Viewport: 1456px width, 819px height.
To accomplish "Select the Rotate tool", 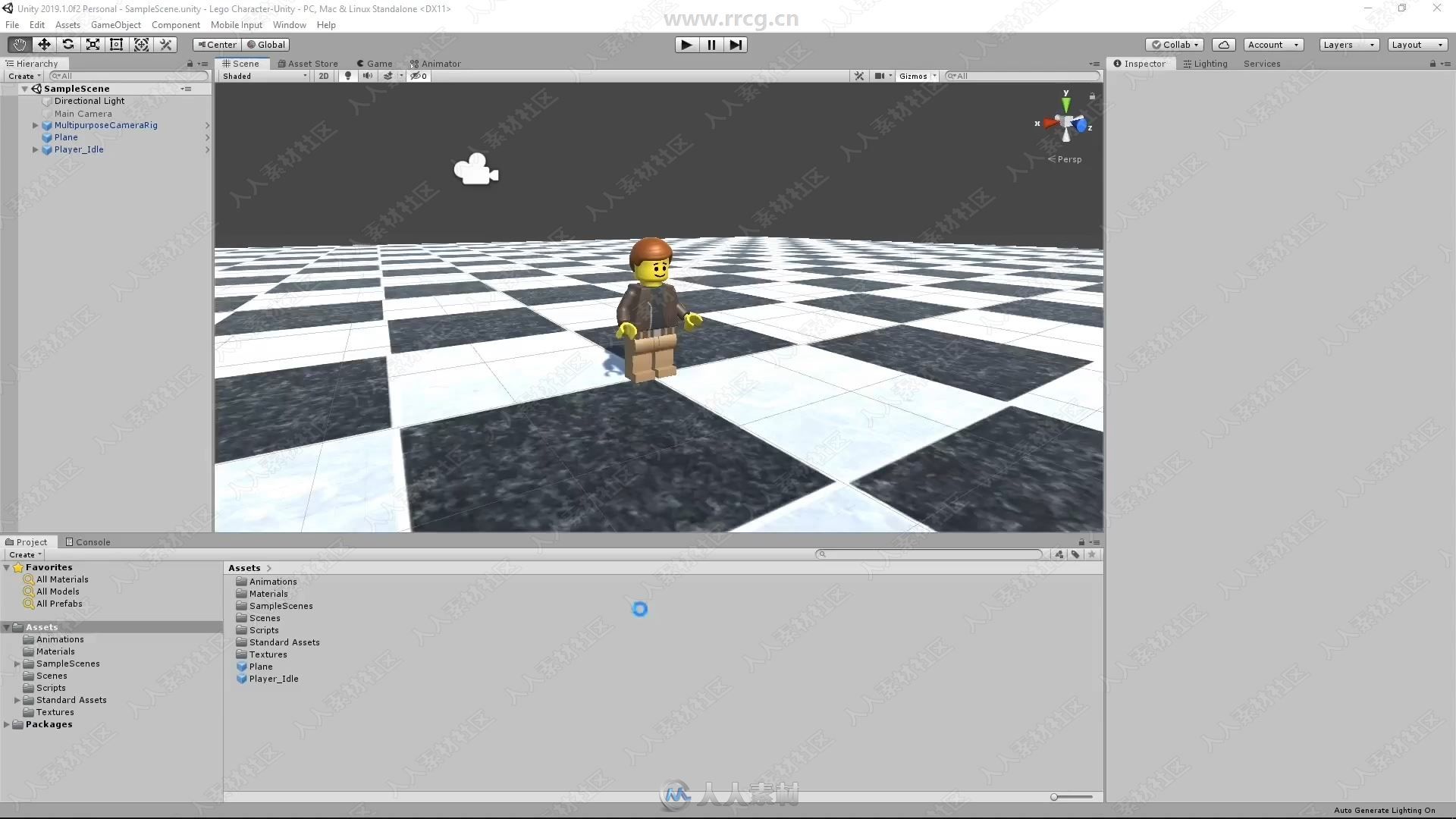I will click(x=68, y=45).
